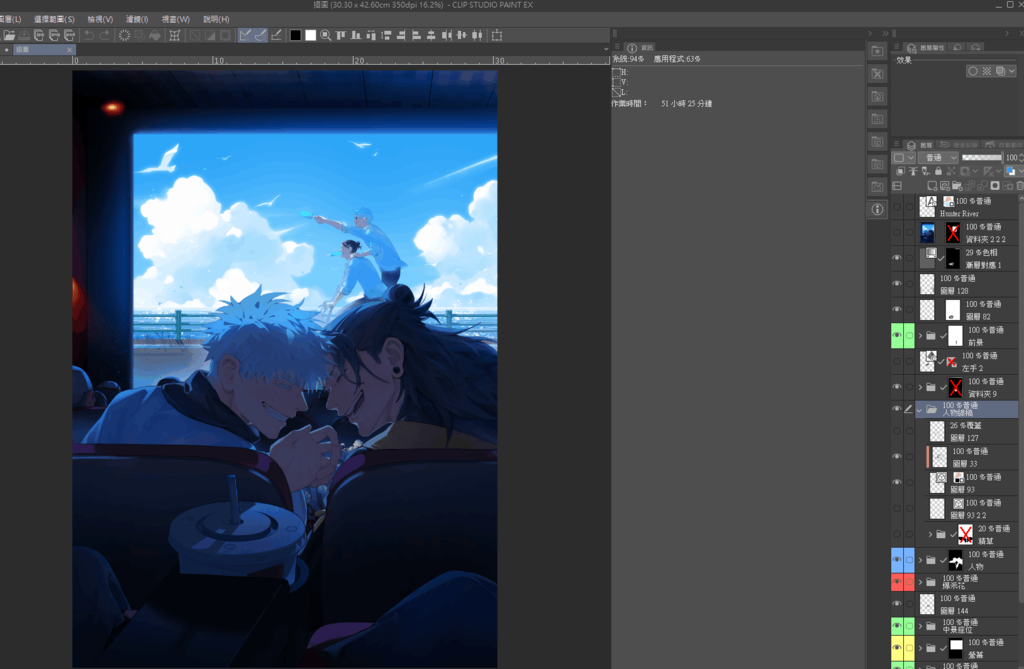
Task: Collapse the 人物線稿 folder
Action: point(920,410)
